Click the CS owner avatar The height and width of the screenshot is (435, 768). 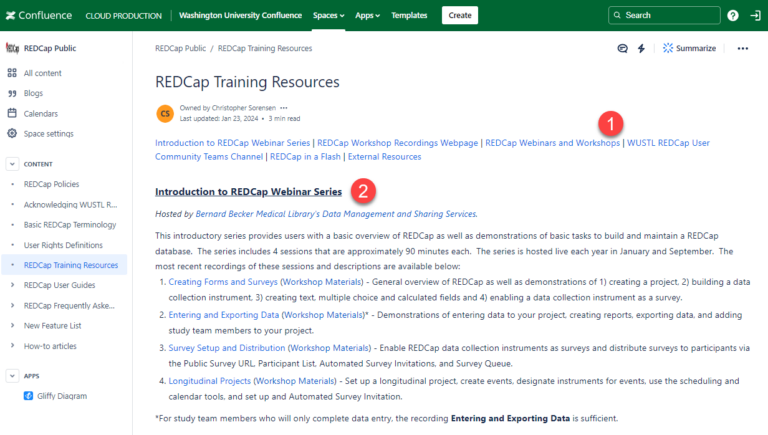(x=165, y=113)
